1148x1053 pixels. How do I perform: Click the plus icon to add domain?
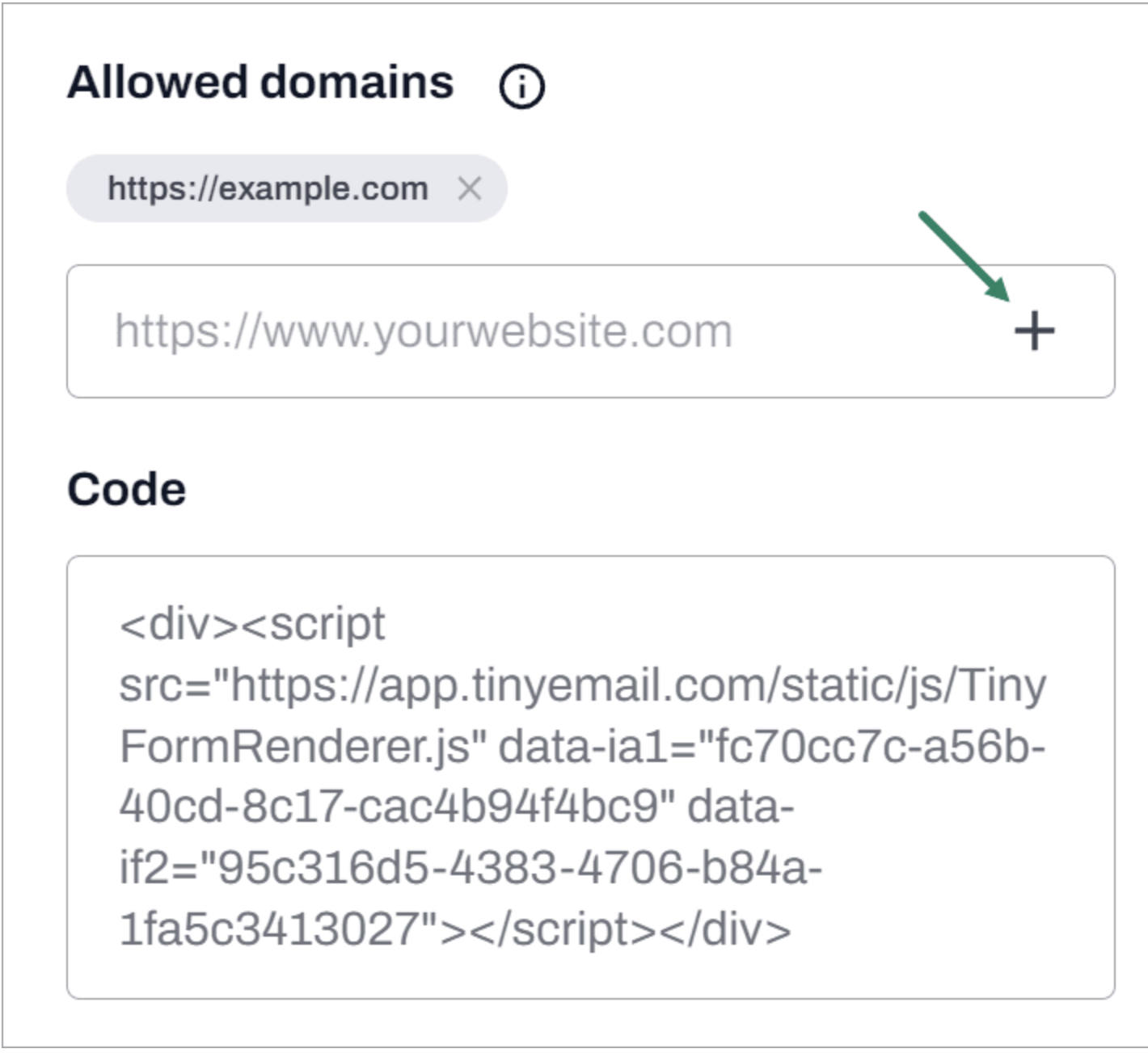(x=1034, y=331)
